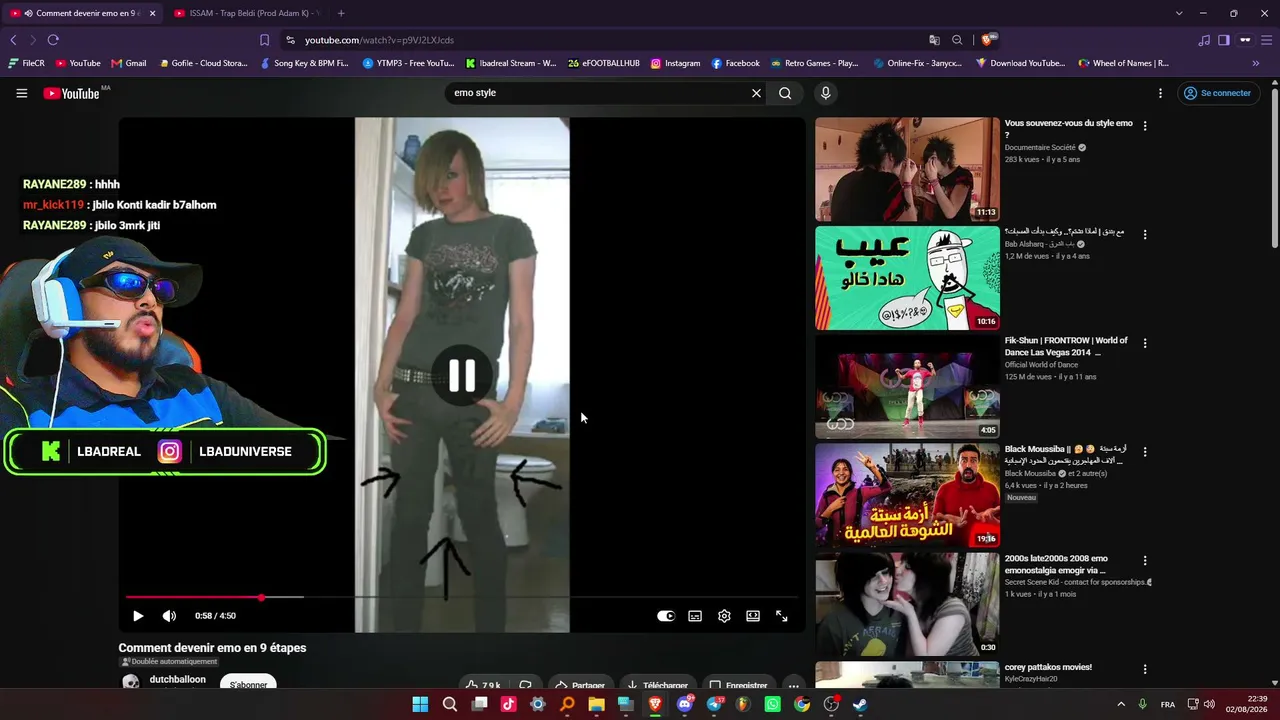Open options for 'Vous souvenez-vous du style emo'

1145,126
